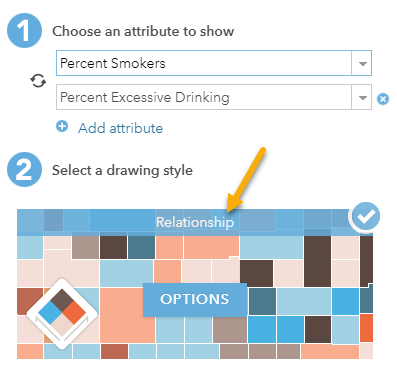
Task: Open the Percent Smokers dropdown arrow
Action: pos(362,63)
